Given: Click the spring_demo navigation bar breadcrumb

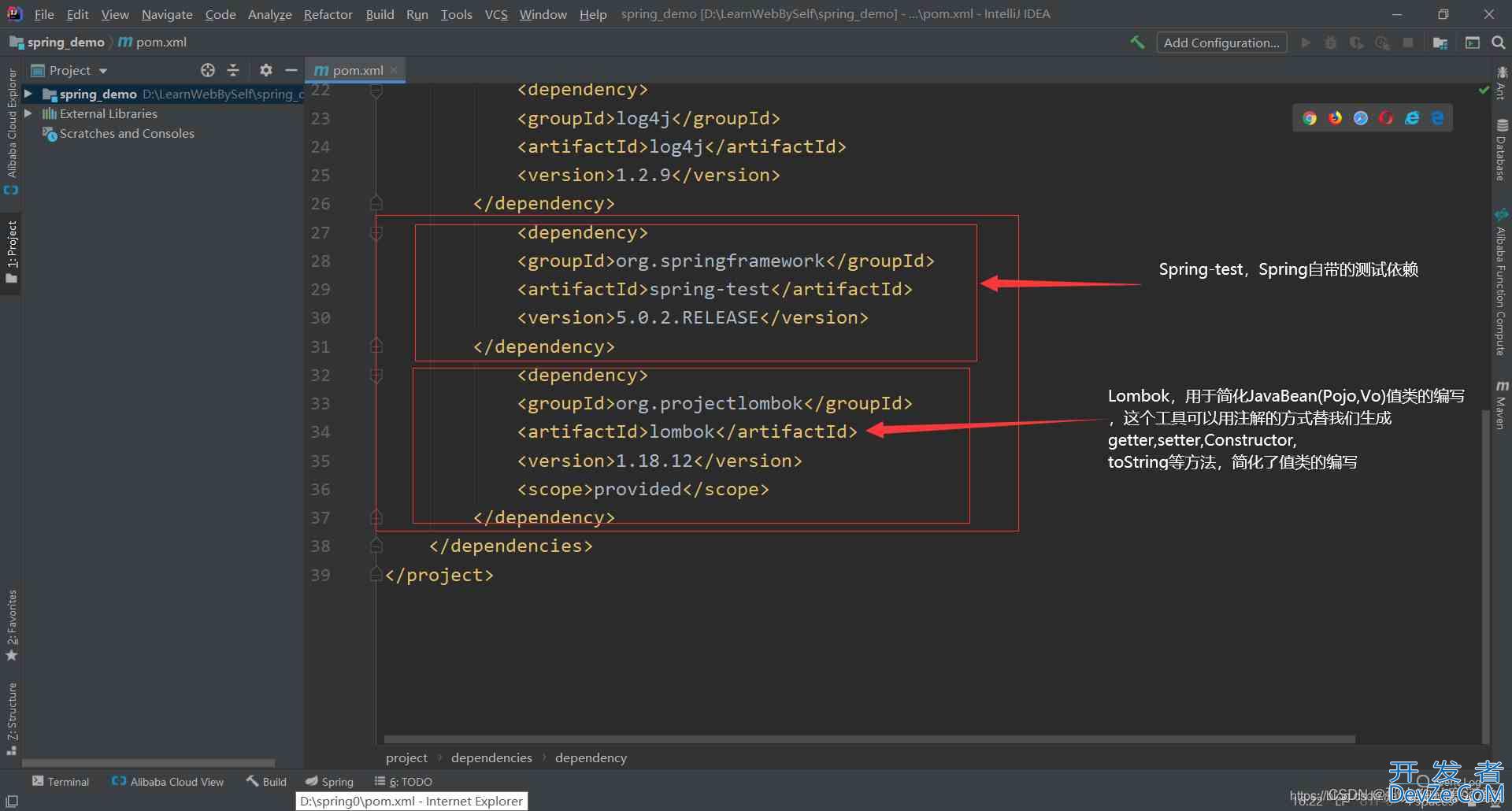Looking at the screenshot, I should pyautogui.click(x=57, y=43).
